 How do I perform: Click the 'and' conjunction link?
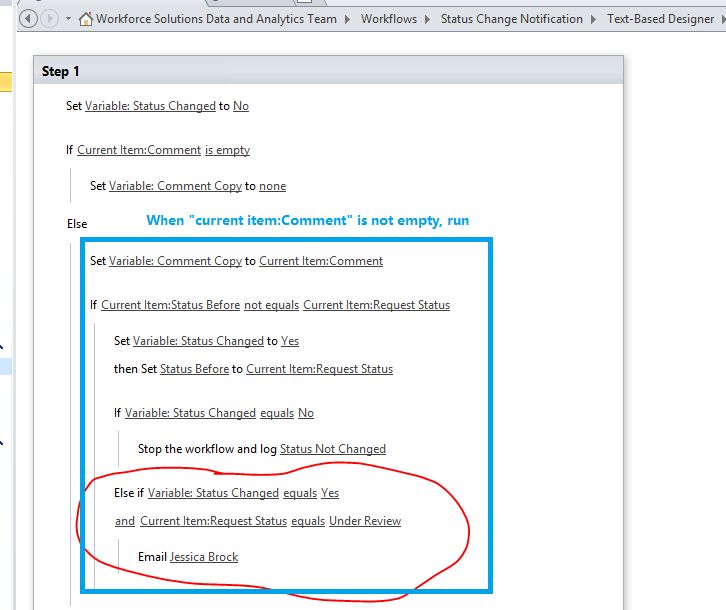coord(125,521)
